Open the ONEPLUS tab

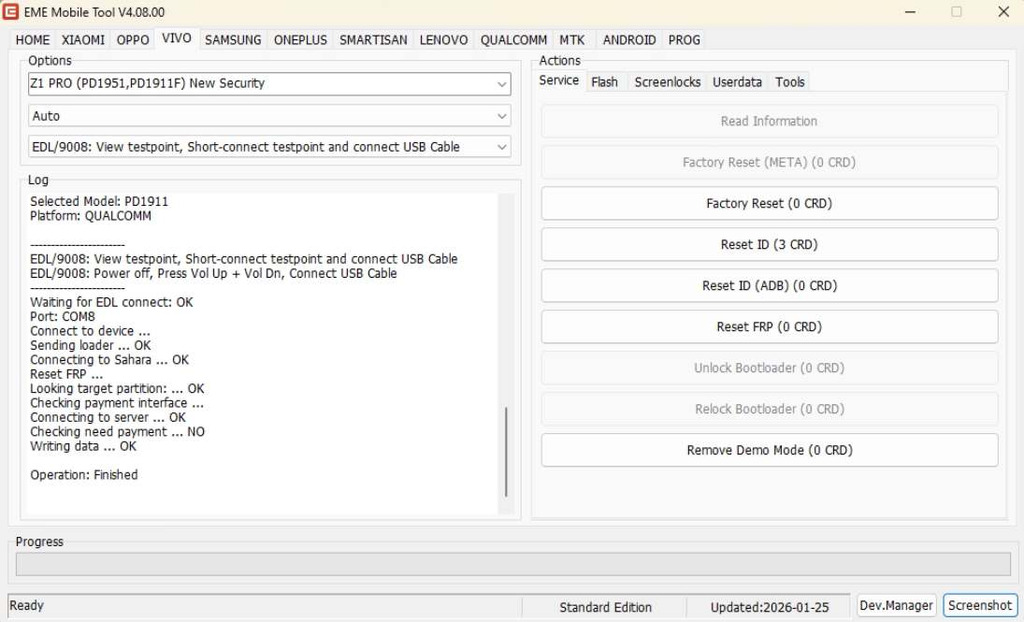pos(300,40)
